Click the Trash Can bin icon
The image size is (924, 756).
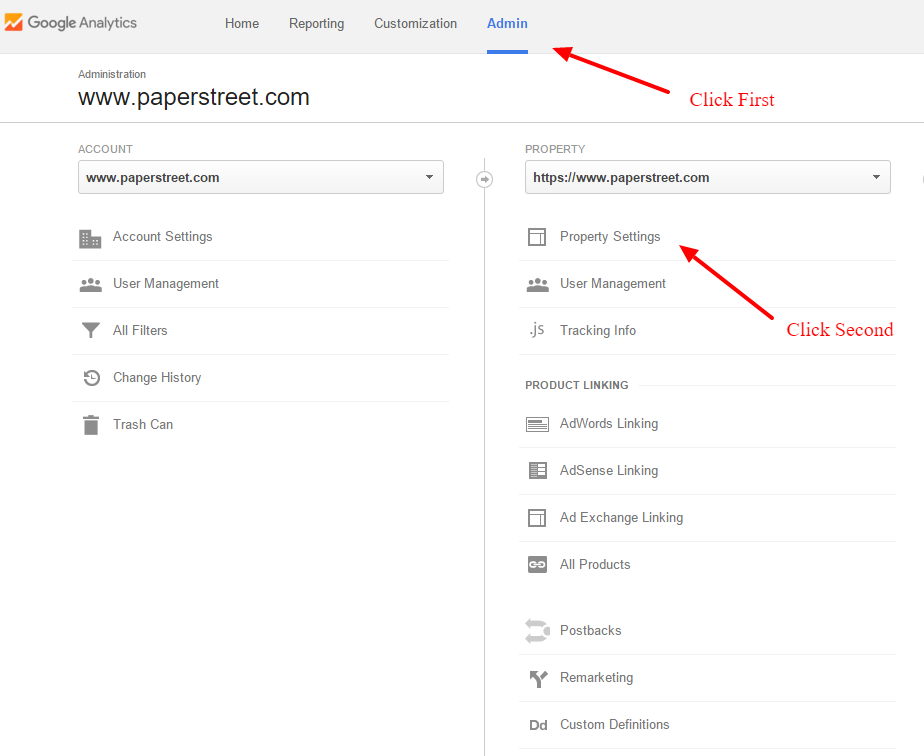[x=91, y=424]
